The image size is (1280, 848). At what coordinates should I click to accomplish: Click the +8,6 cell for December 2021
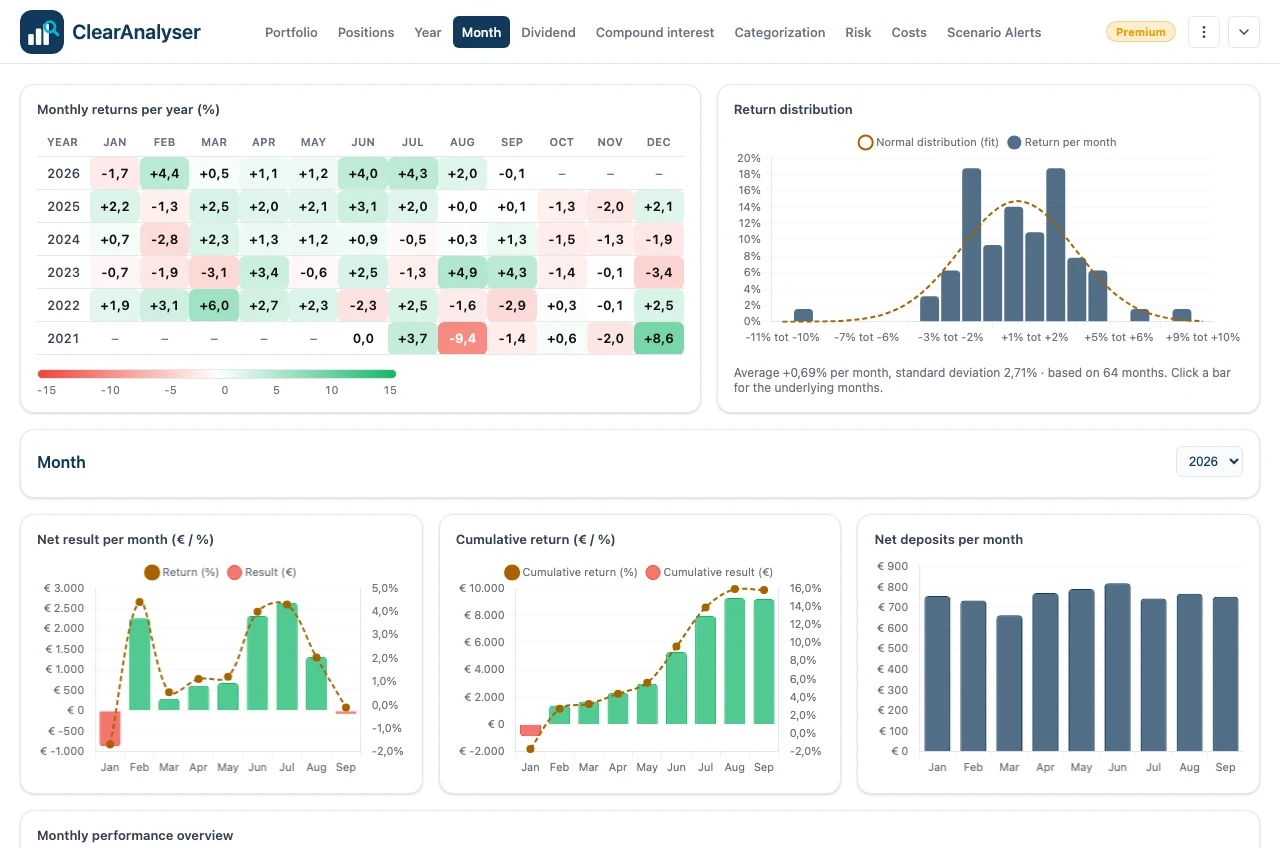pos(659,338)
